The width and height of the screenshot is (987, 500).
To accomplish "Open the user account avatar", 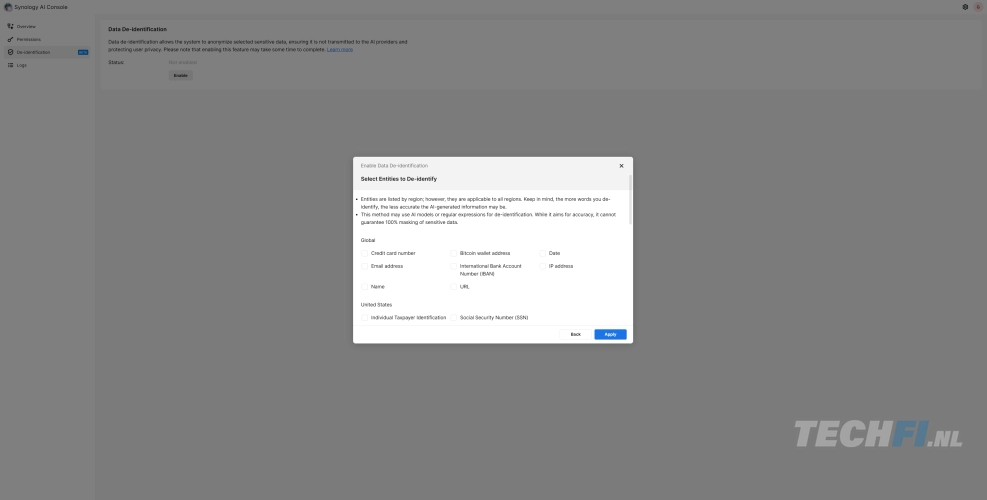I will point(977,7).
